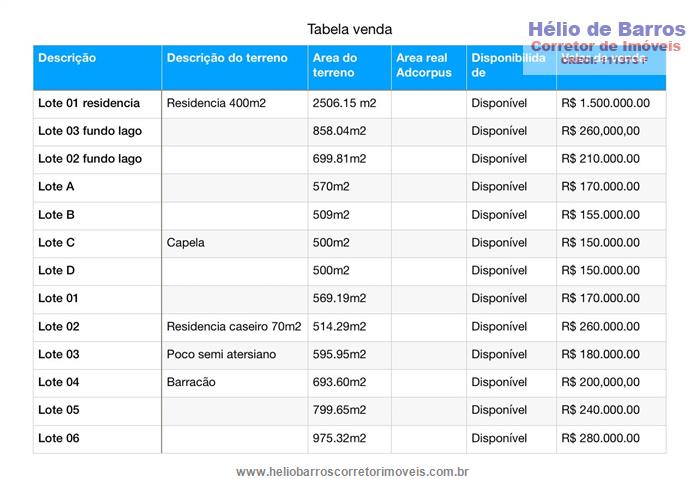Open the heliobarroscorretorimoveis.com.br website link
Viewport: 700px width, 479px height.
[352, 471]
